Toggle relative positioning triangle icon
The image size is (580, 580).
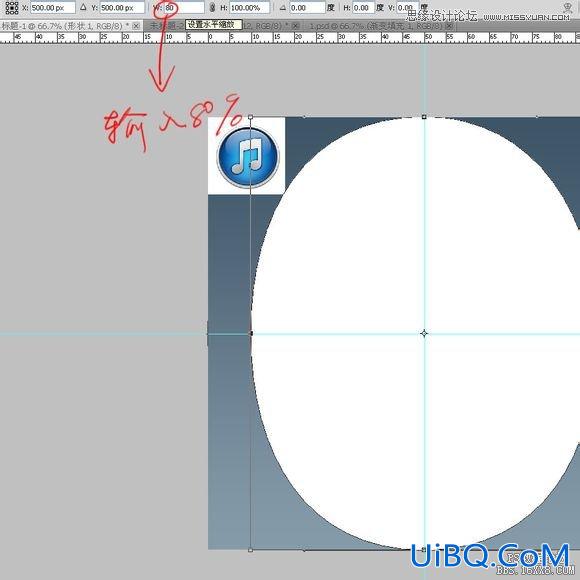(83, 7)
